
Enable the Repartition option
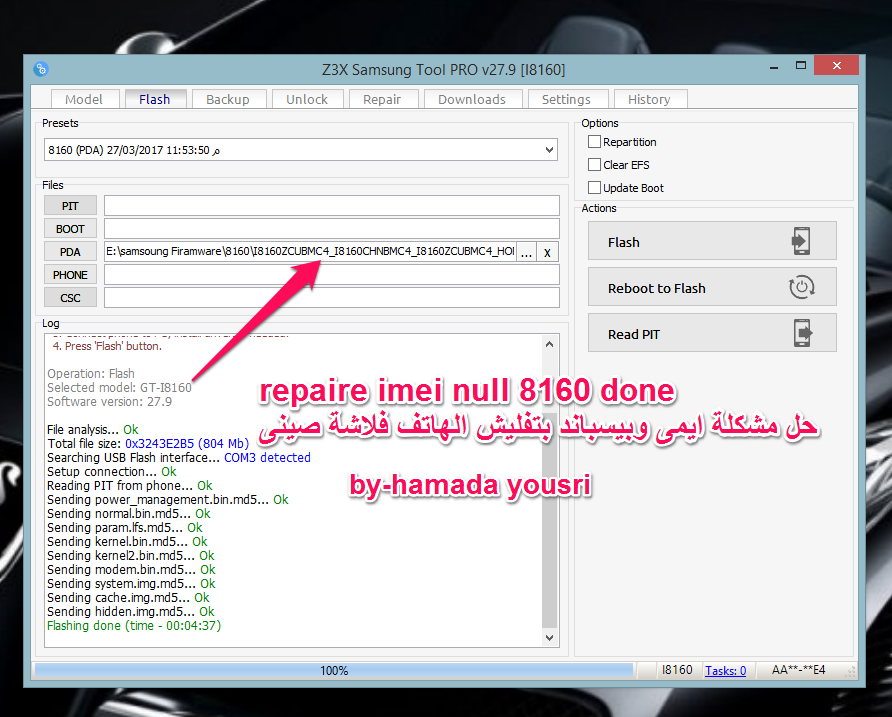pyautogui.click(x=594, y=142)
